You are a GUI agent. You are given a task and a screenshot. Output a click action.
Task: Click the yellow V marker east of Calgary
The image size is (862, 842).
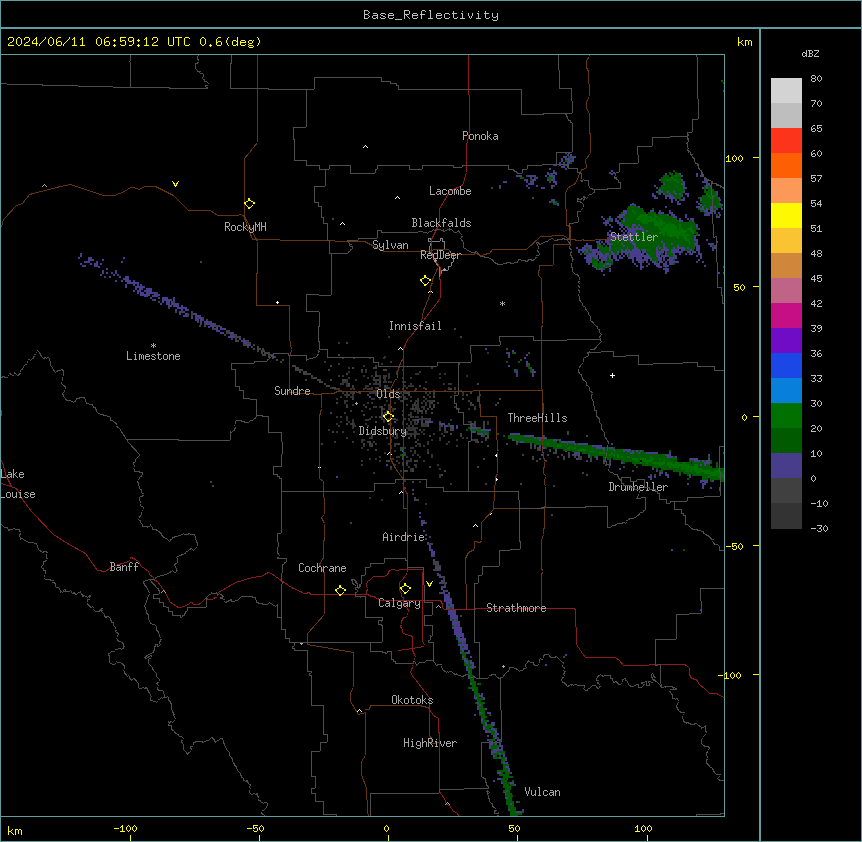pos(429,584)
